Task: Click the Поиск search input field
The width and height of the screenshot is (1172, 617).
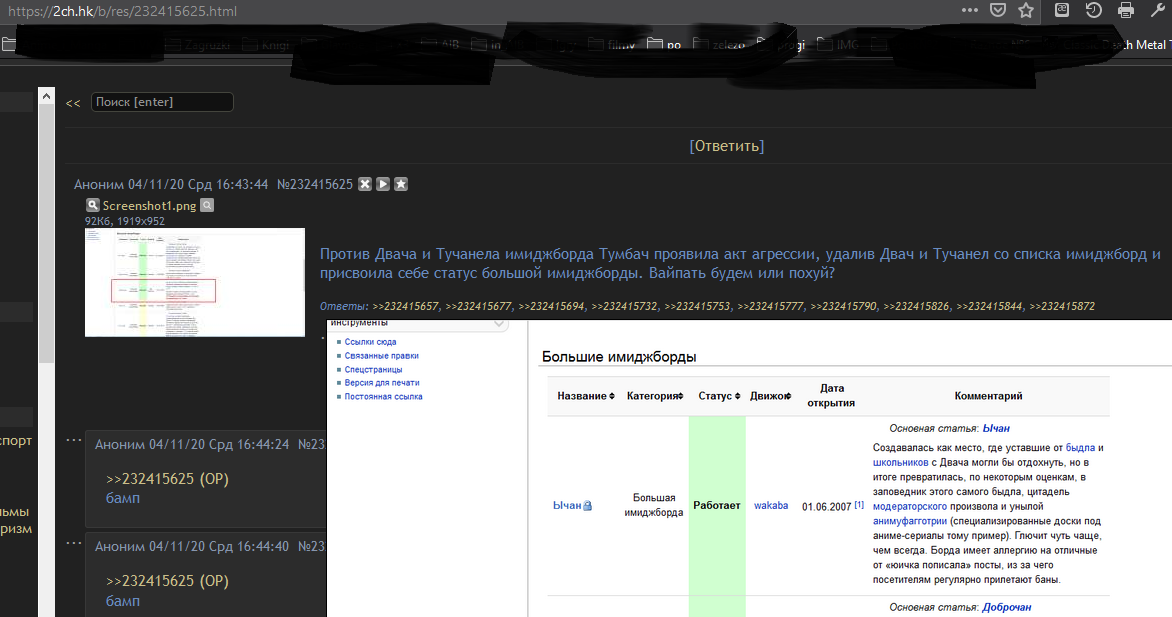Action: coord(162,102)
